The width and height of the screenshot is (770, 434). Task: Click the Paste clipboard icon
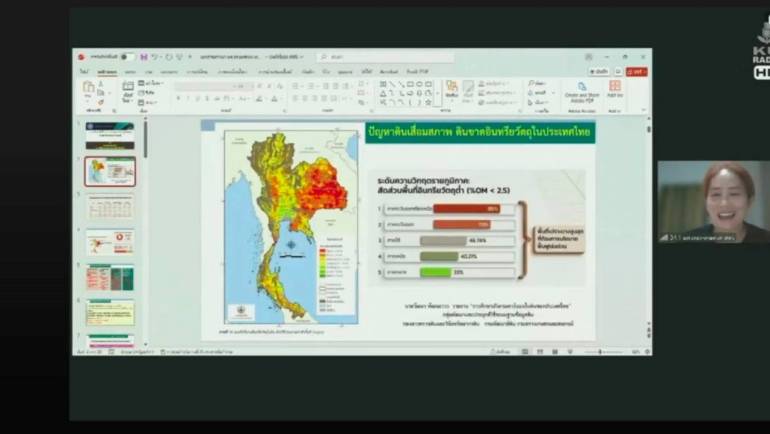pos(89,90)
